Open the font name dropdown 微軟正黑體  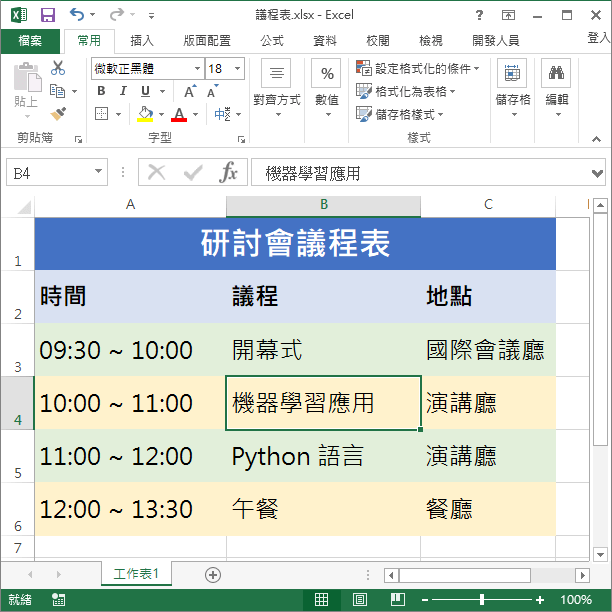pos(198,69)
